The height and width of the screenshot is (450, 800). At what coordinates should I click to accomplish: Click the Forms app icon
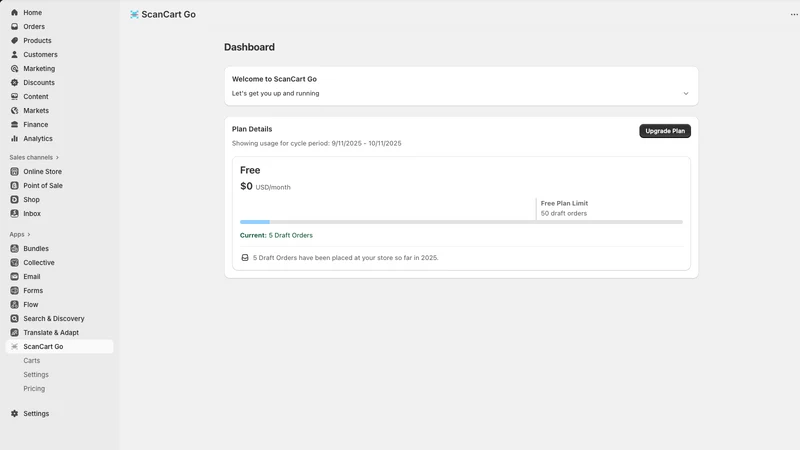(14, 291)
